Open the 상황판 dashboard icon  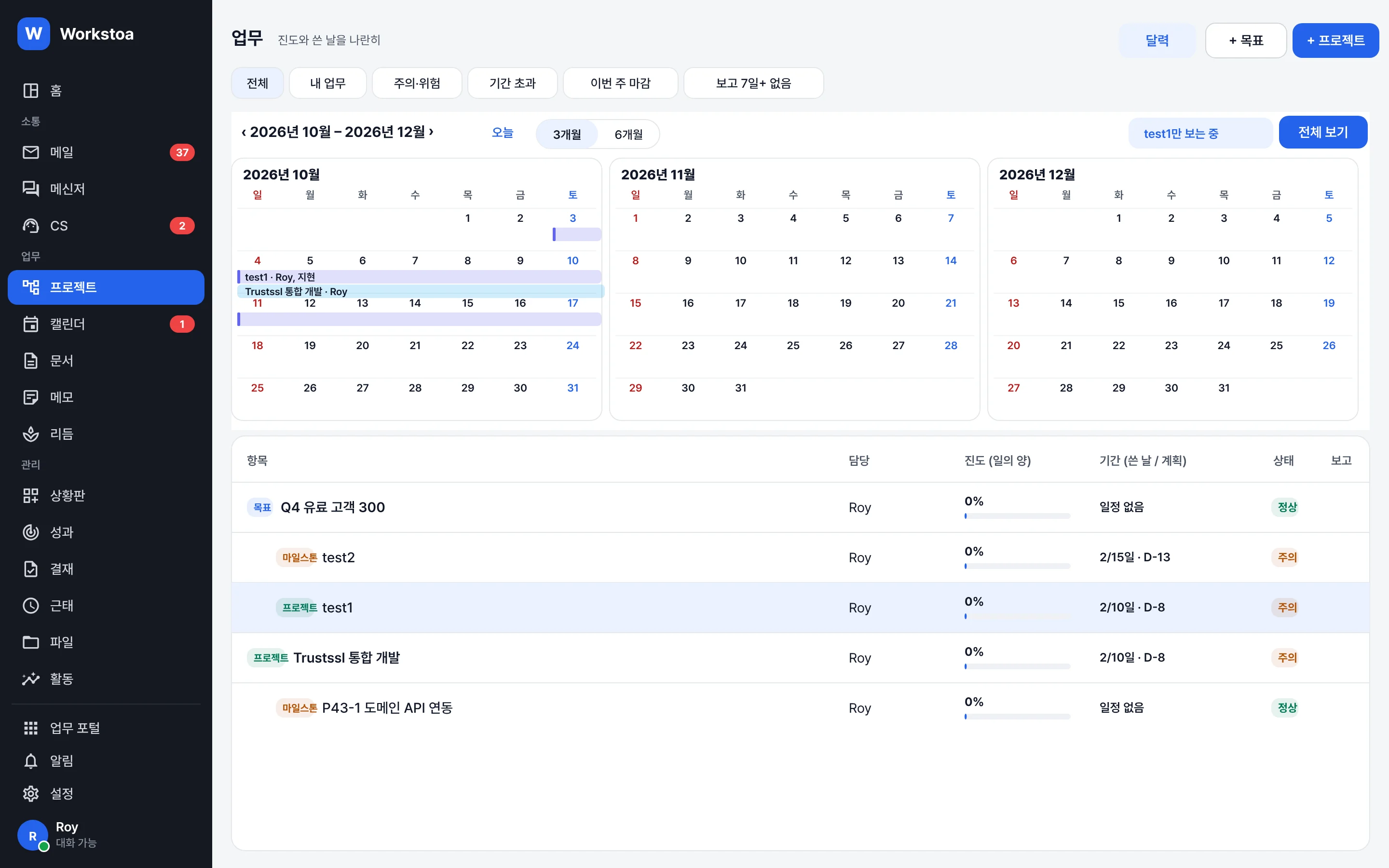[x=30, y=495]
